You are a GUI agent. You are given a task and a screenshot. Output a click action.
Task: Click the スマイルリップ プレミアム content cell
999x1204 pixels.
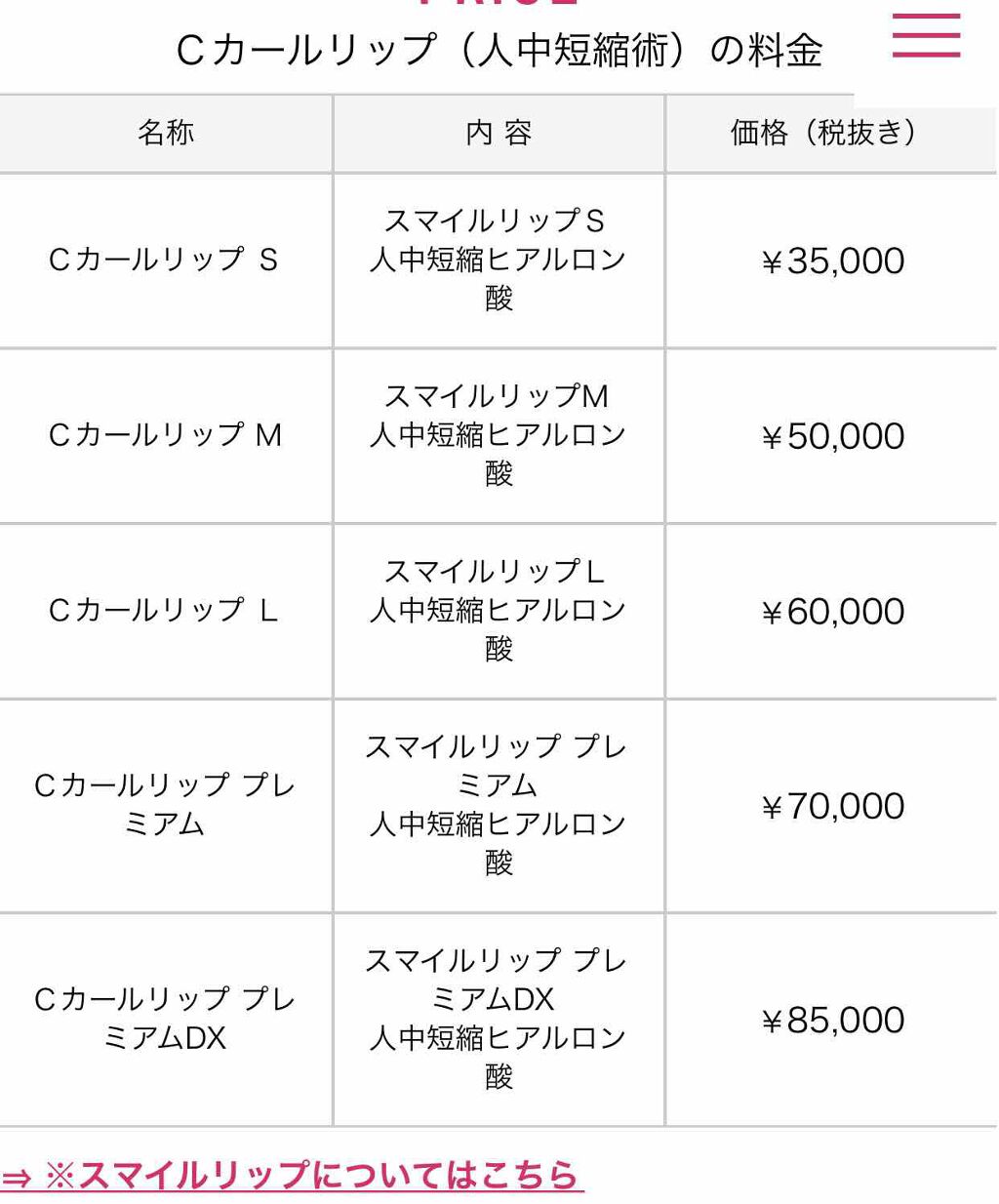pyautogui.click(x=498, y=805)
